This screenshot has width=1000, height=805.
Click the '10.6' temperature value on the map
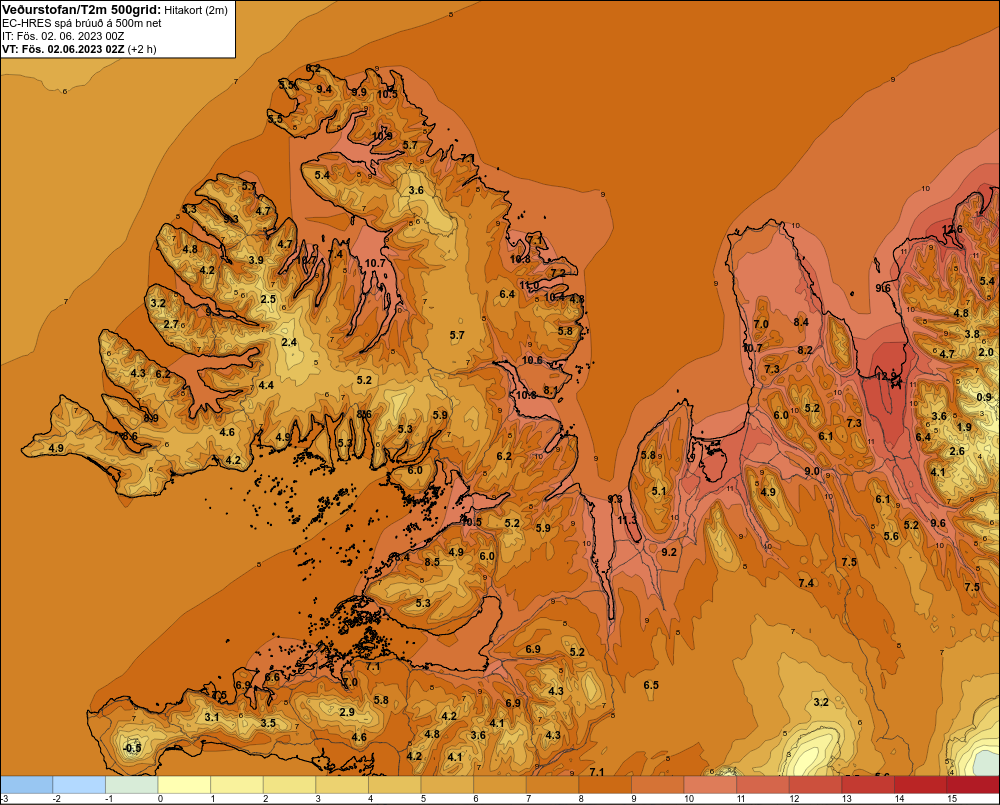[532, 360]
